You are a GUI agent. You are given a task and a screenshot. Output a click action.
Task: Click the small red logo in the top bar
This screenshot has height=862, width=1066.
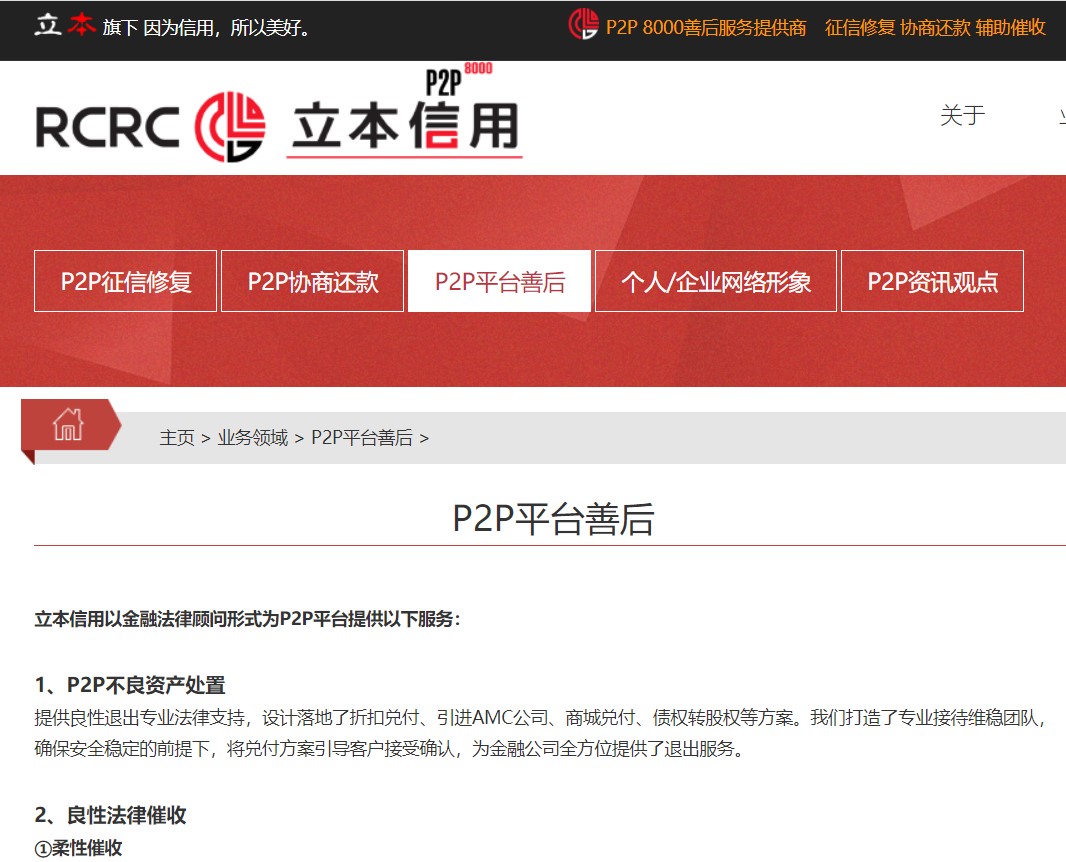(583, 25)
